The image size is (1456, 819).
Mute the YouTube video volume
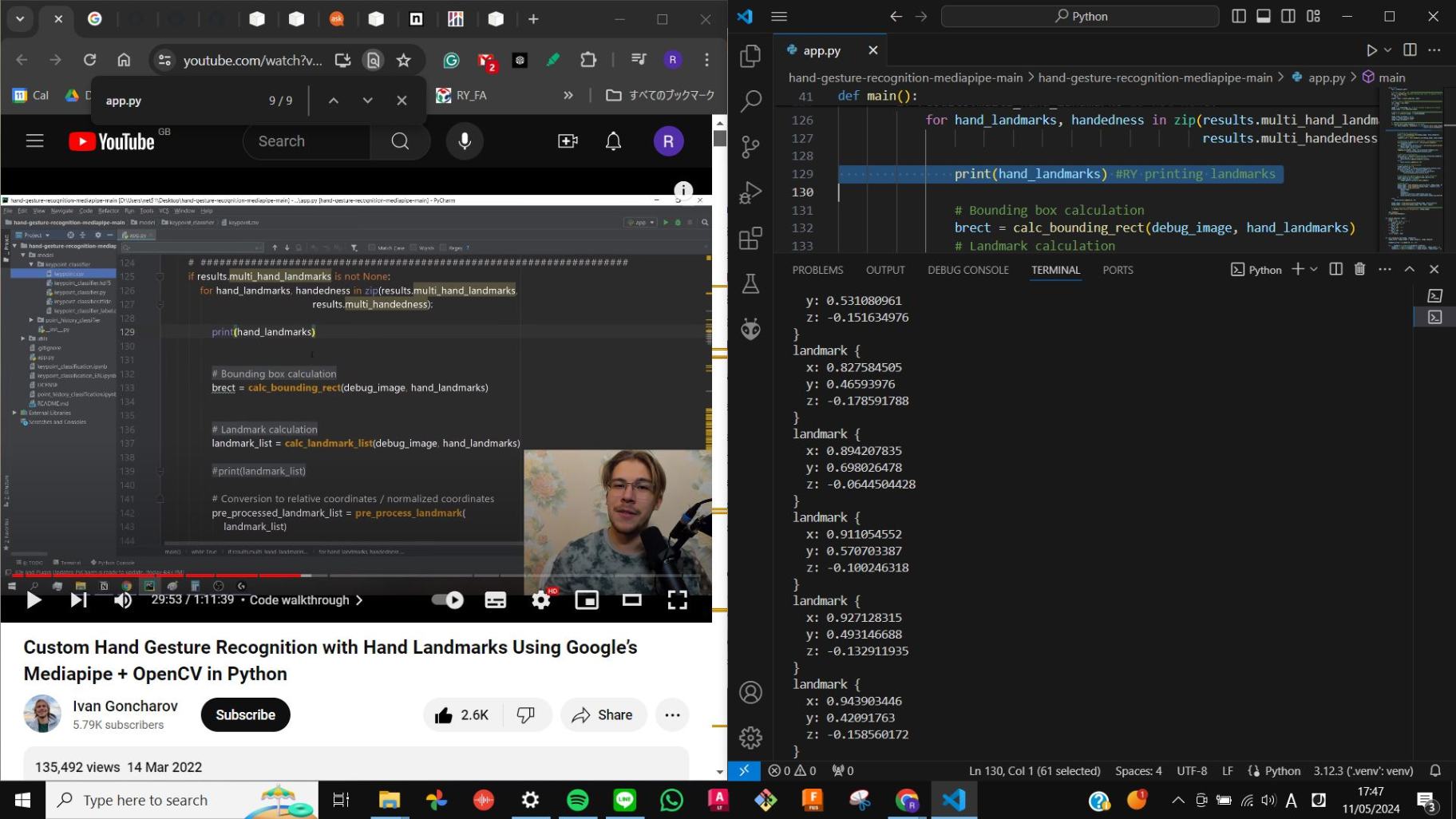pyautogui.click(x=123, y=599)
